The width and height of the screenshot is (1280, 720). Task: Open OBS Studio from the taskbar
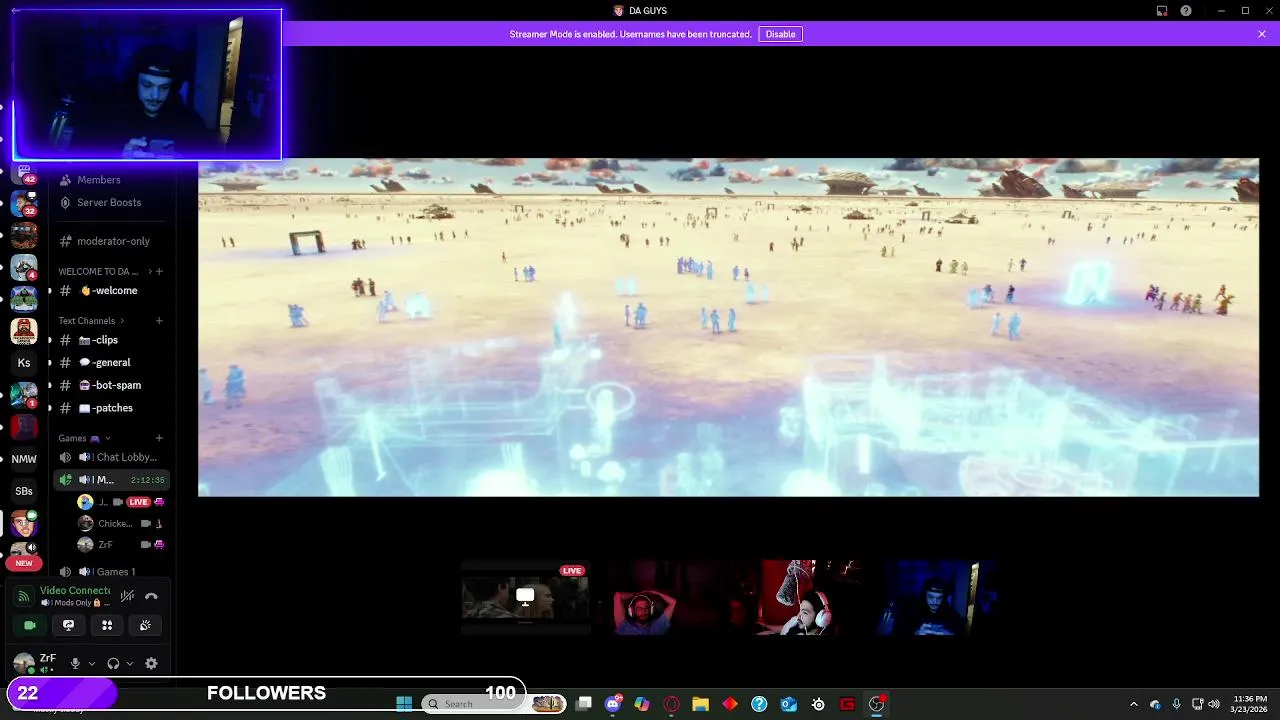(877, 704)
